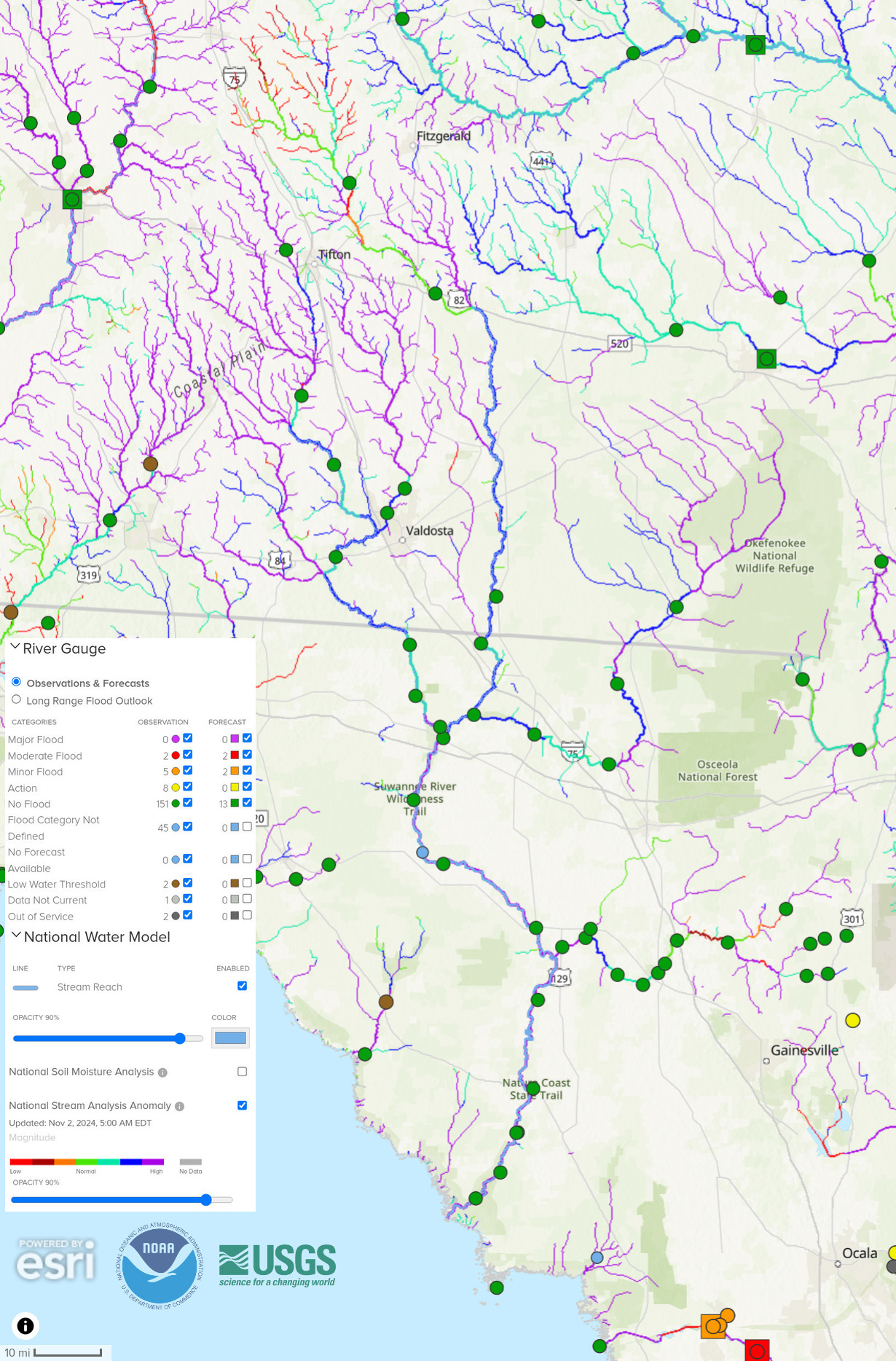Image resolution: width=896 pixels, height=1361 pixels.
Task: Enable National Soil Moisture Analysis layer
Action: (x=243, y=1072)
